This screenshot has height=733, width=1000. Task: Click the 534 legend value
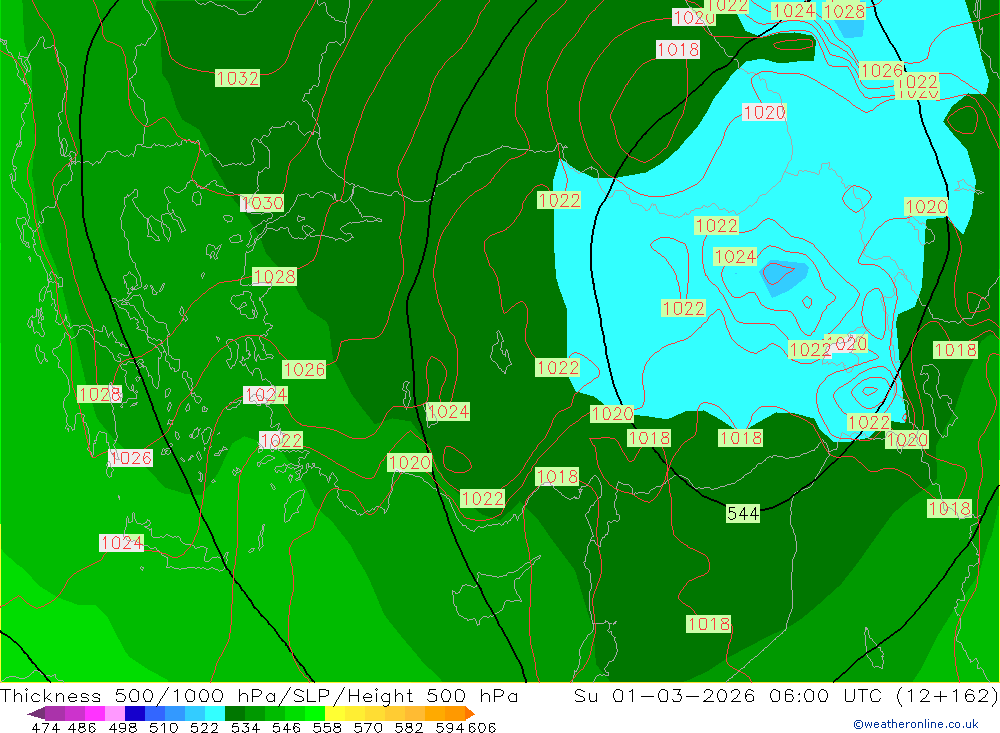click(244, 727)
